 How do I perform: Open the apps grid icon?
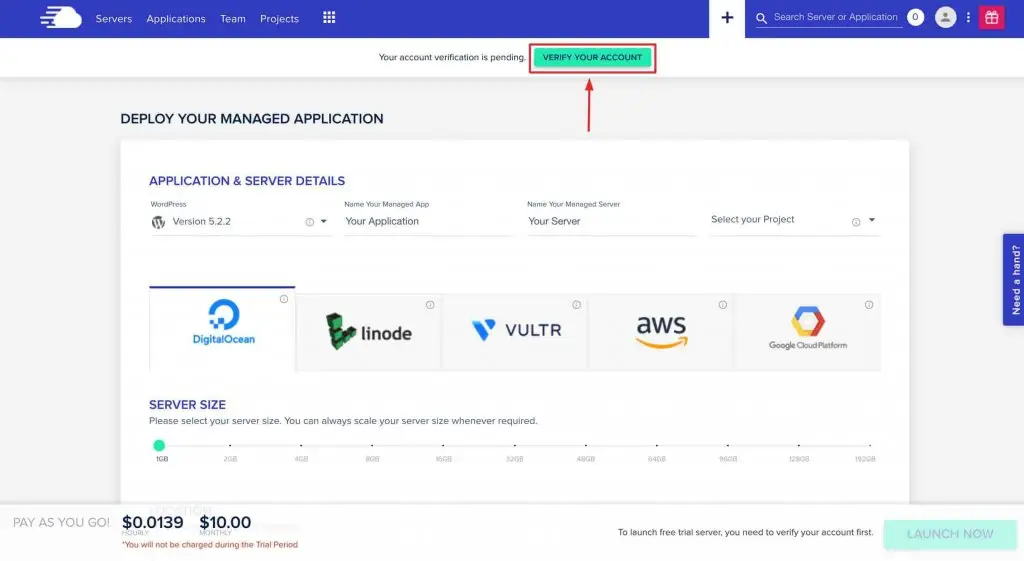click(329, 18)
